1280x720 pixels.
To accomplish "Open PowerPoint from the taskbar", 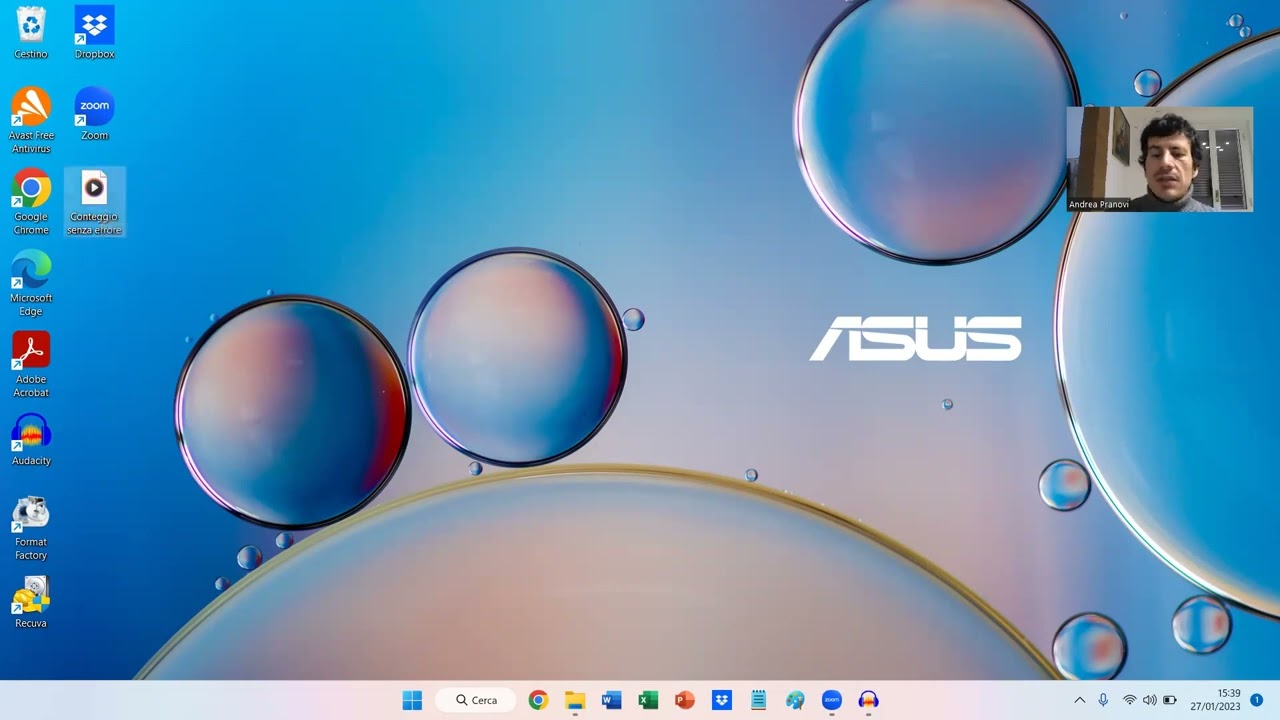I will click(685, 700).
